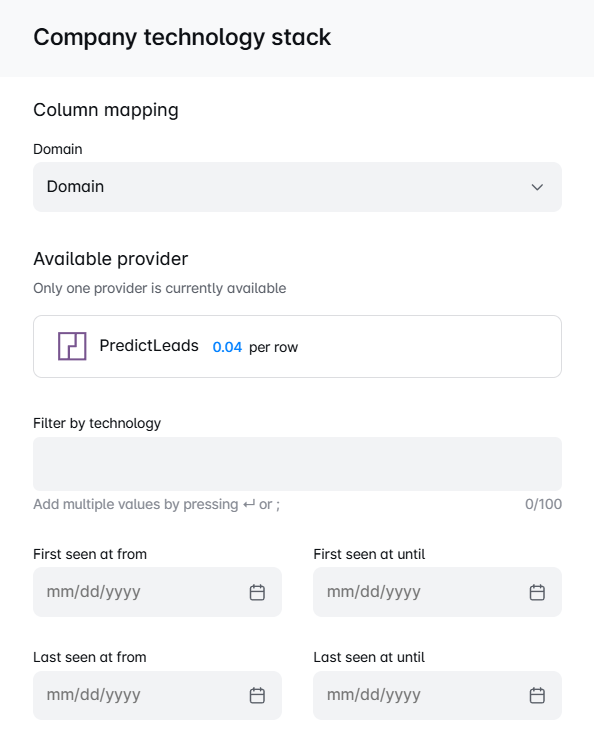Open calendar picker for First seen at from
The height and width of the screenshot is (751, 594).
pyautogui.click(x=257, y=592)
